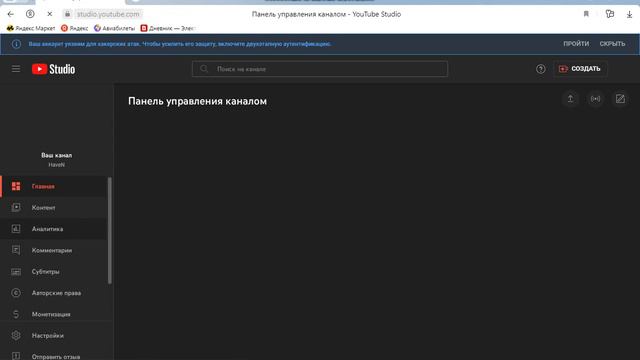This screenshot has width=640, height=360.
Task: Click the studio.youtube.com address field
Action: (108, 14)
